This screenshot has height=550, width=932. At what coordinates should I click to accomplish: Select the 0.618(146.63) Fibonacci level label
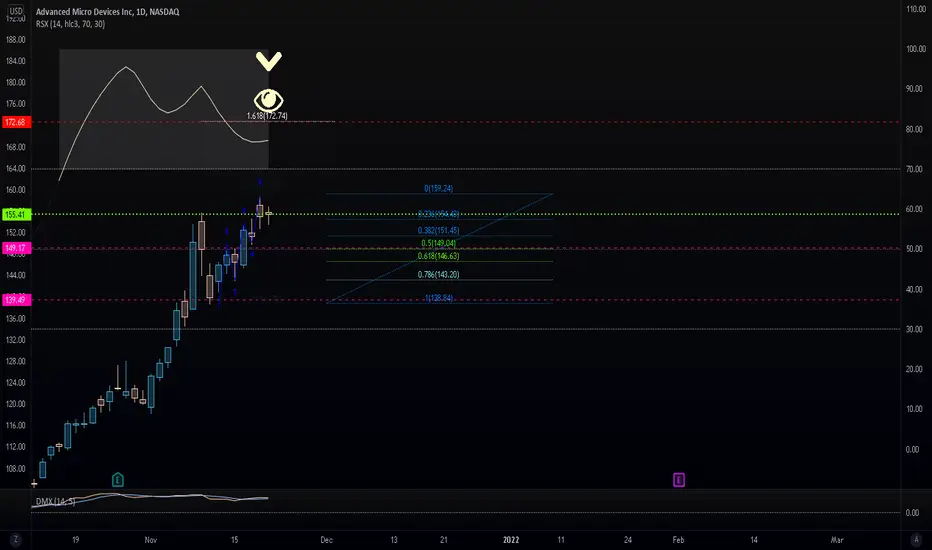439,256
